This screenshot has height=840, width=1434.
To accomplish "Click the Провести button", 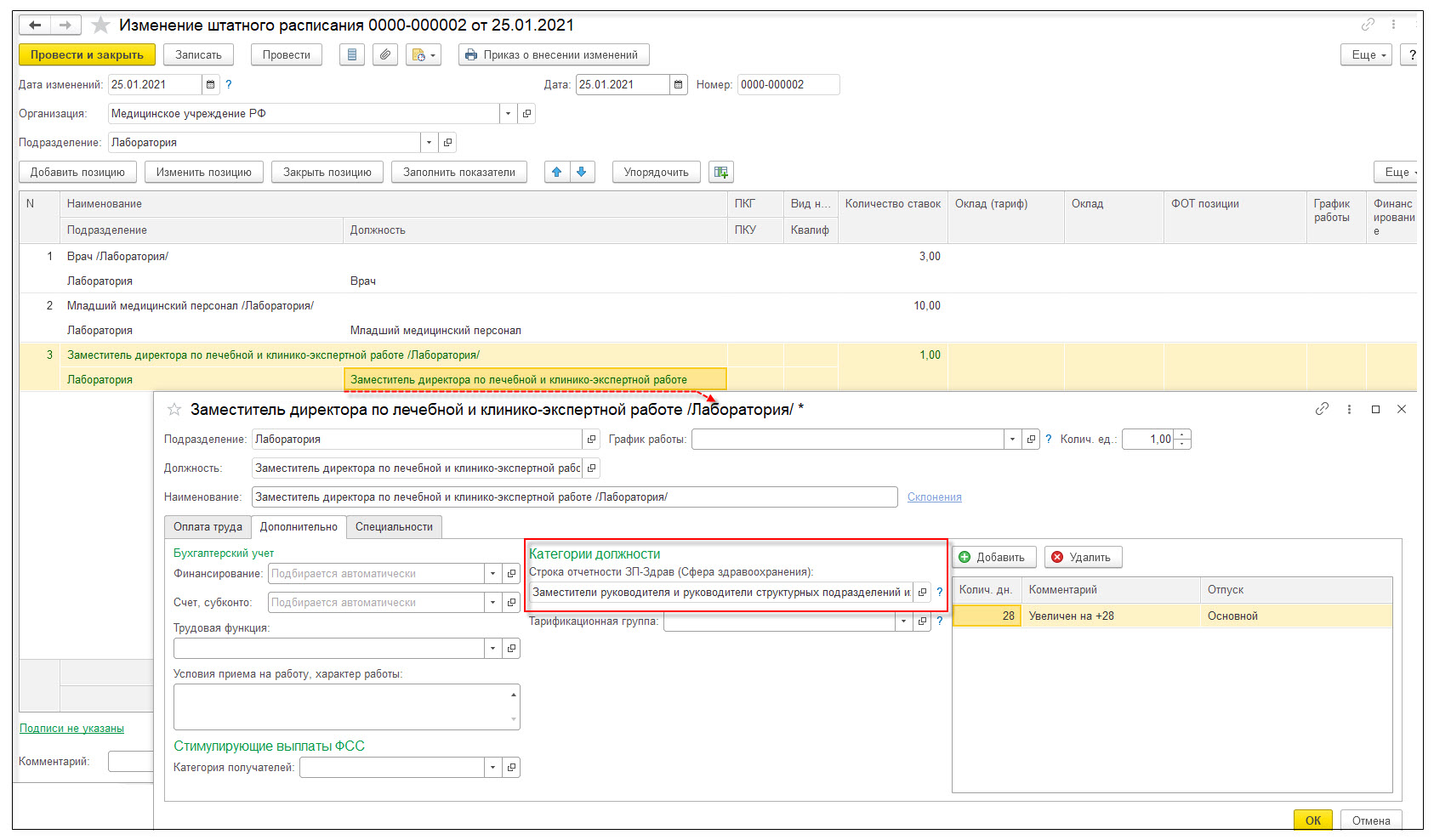I will (x=287, y=54).
